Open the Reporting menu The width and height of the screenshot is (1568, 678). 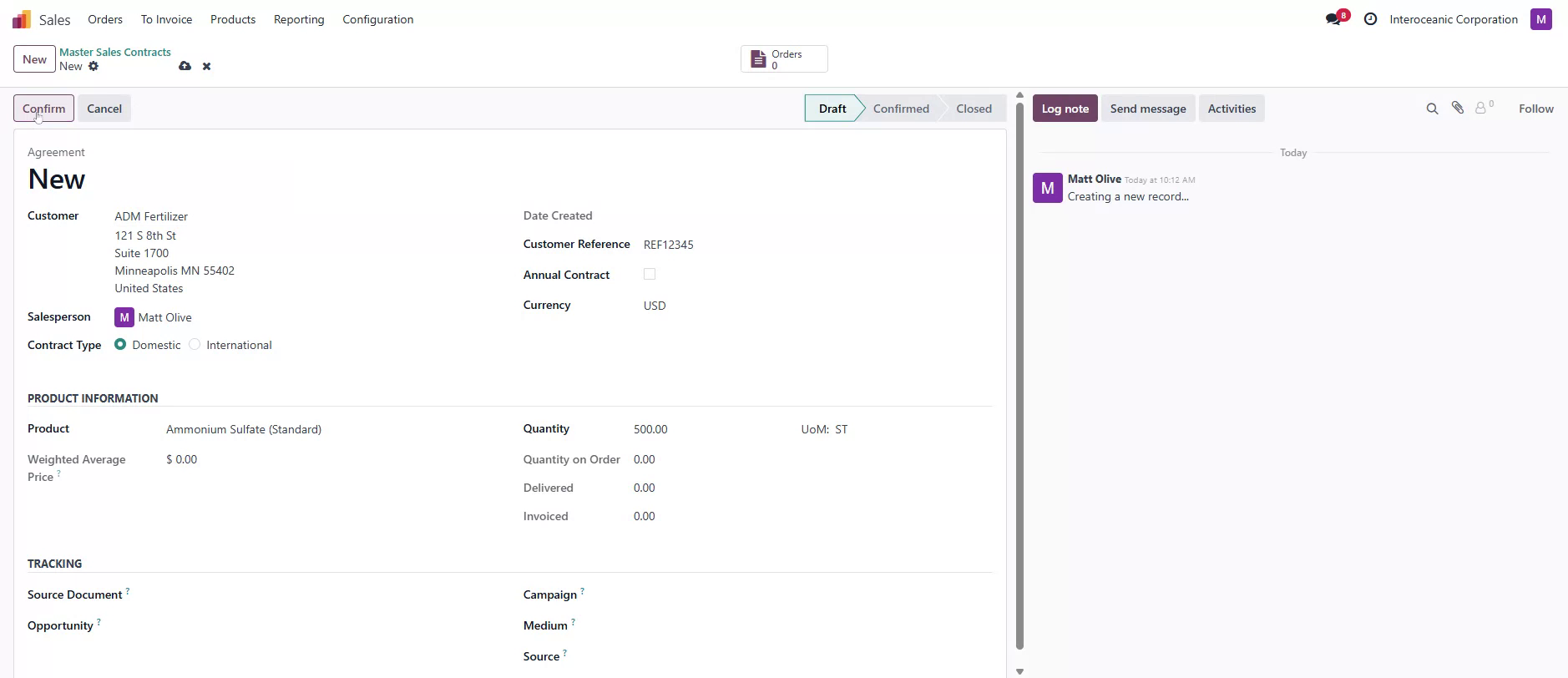click(299, 19)
